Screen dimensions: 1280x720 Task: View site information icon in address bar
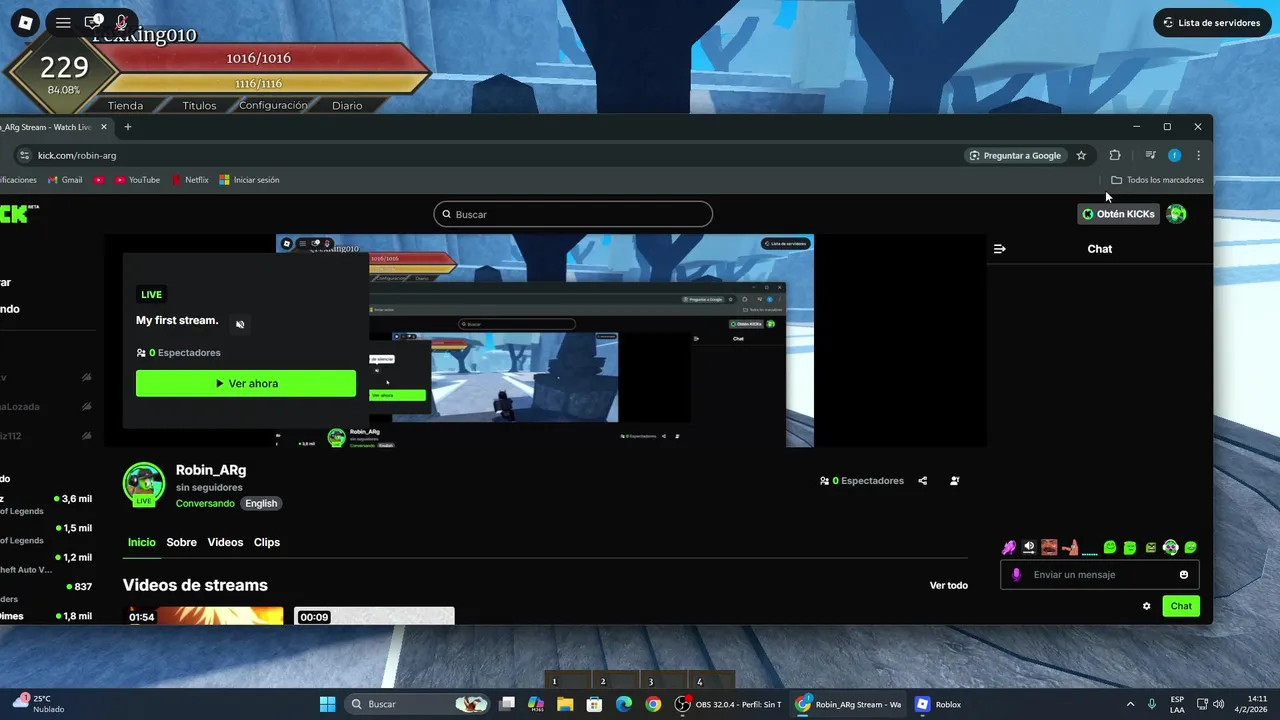(25, 155)
